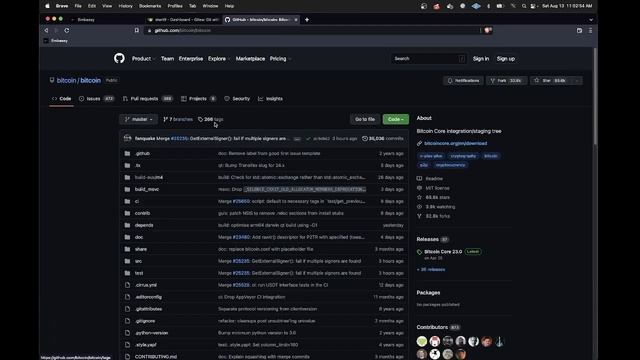
Task: View the 366 tags link
Action: [211, 119]
